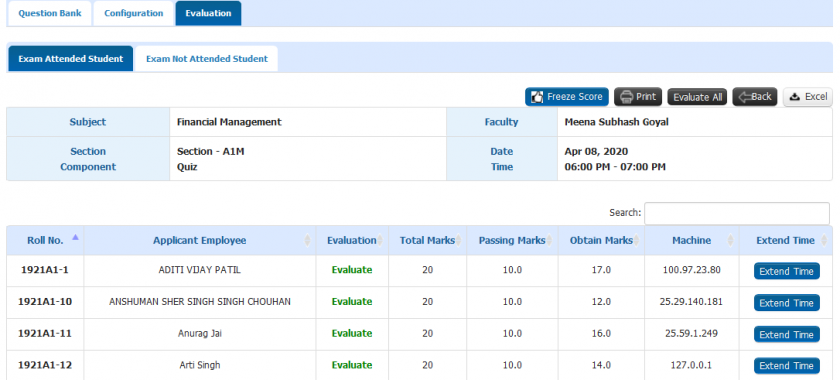This screenshot has height=380, width=840.
Task: Sort the Obtain Marks column
Action: 636,241
